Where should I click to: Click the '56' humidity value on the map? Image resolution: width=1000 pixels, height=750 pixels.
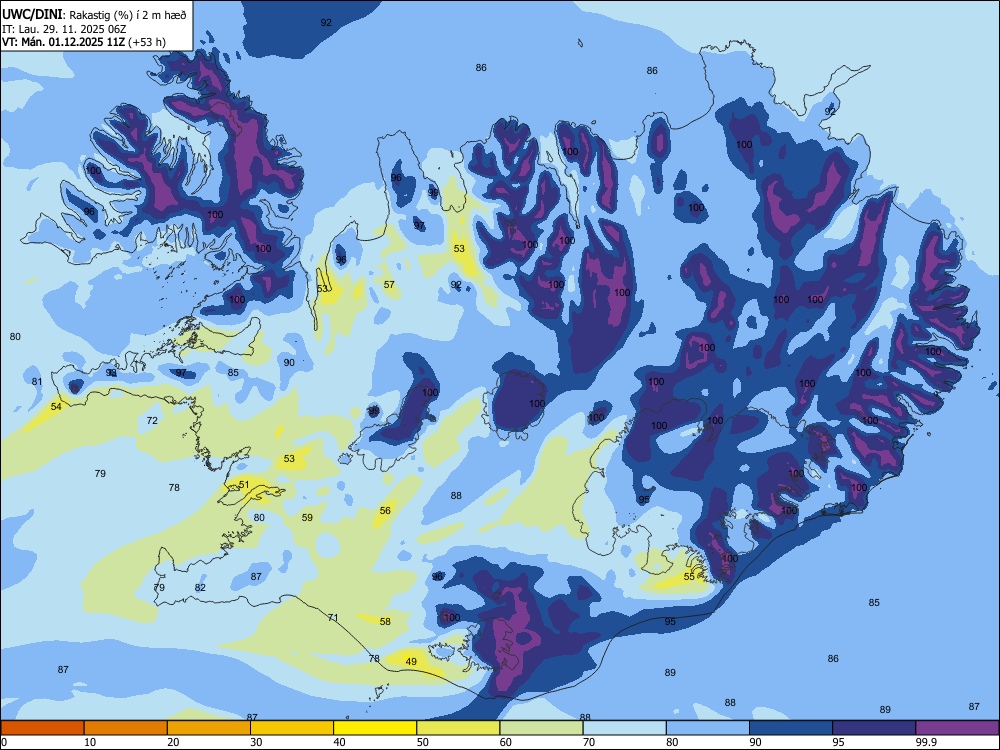[x=385, y=510]
